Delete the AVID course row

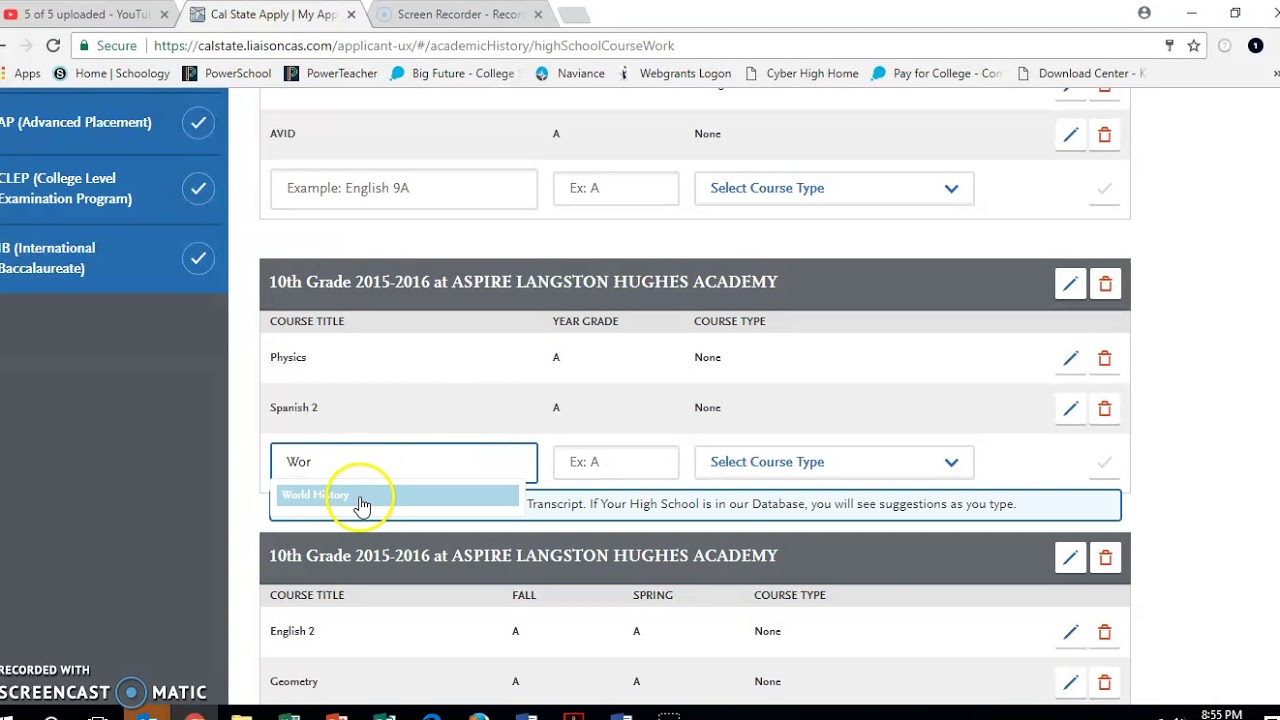click(x=1104, y=135)
